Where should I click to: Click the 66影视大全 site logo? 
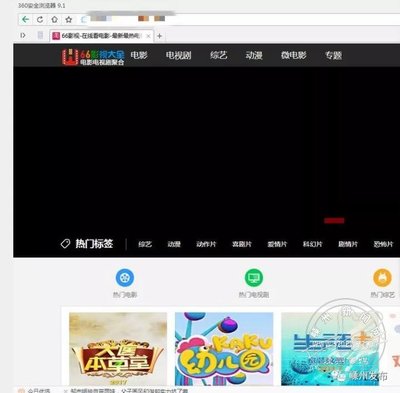tap(93, 57)
